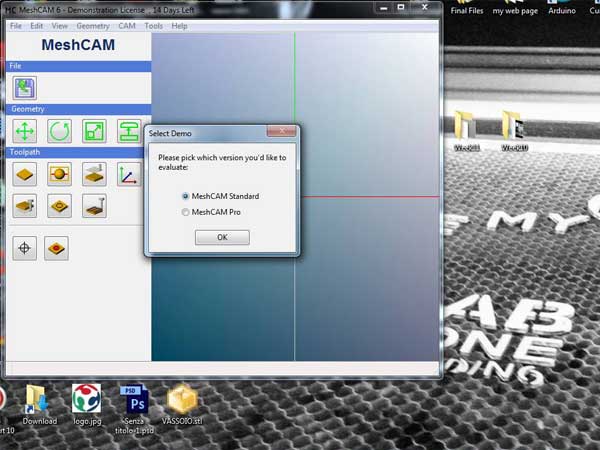Open the CAM menu

tap(127, 26)
